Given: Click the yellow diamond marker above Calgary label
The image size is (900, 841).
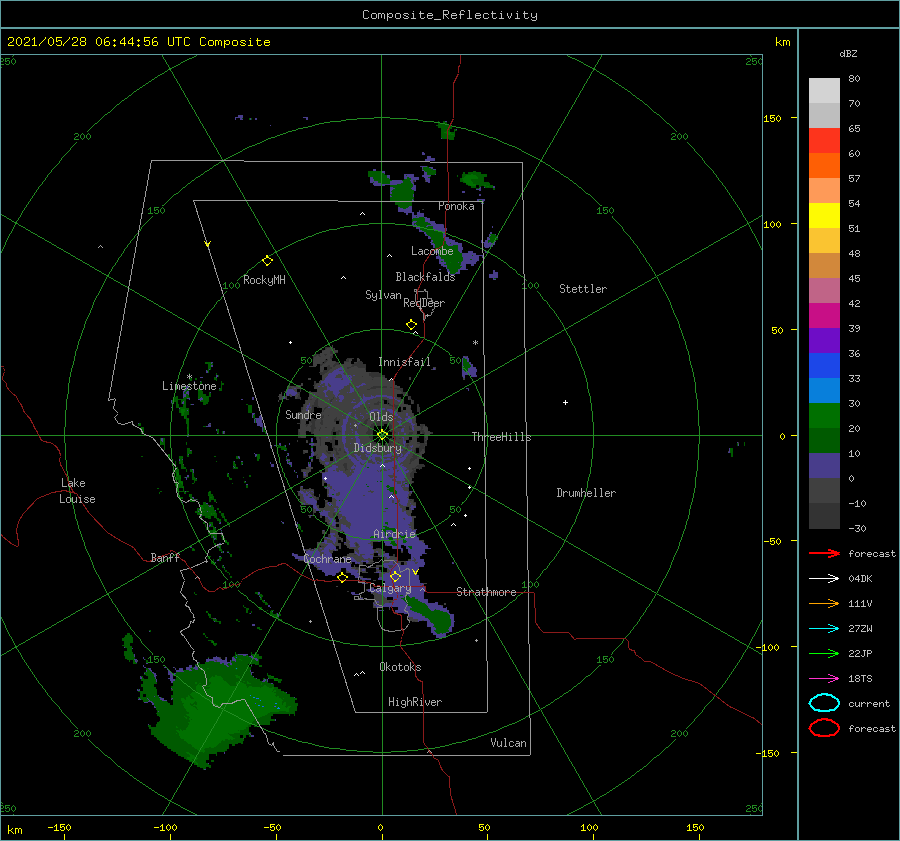Looking at the screenshot, I should point(395,576).
